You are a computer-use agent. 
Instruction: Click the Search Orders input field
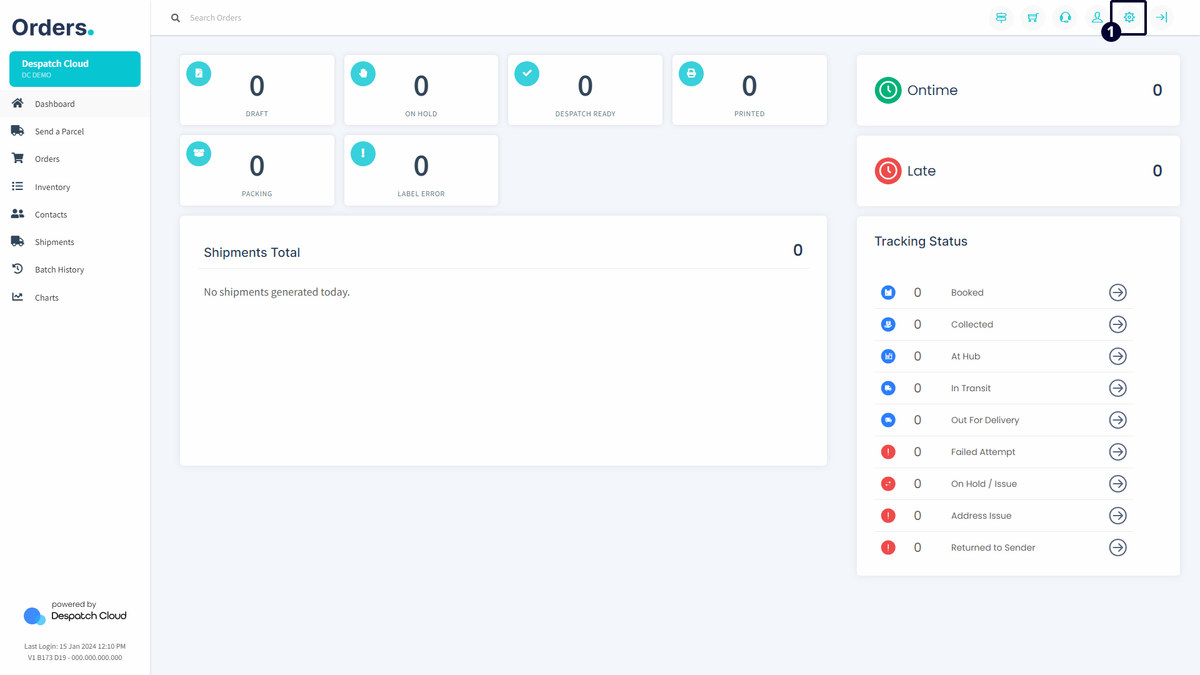pyautogui.click(x=400, y=18)
